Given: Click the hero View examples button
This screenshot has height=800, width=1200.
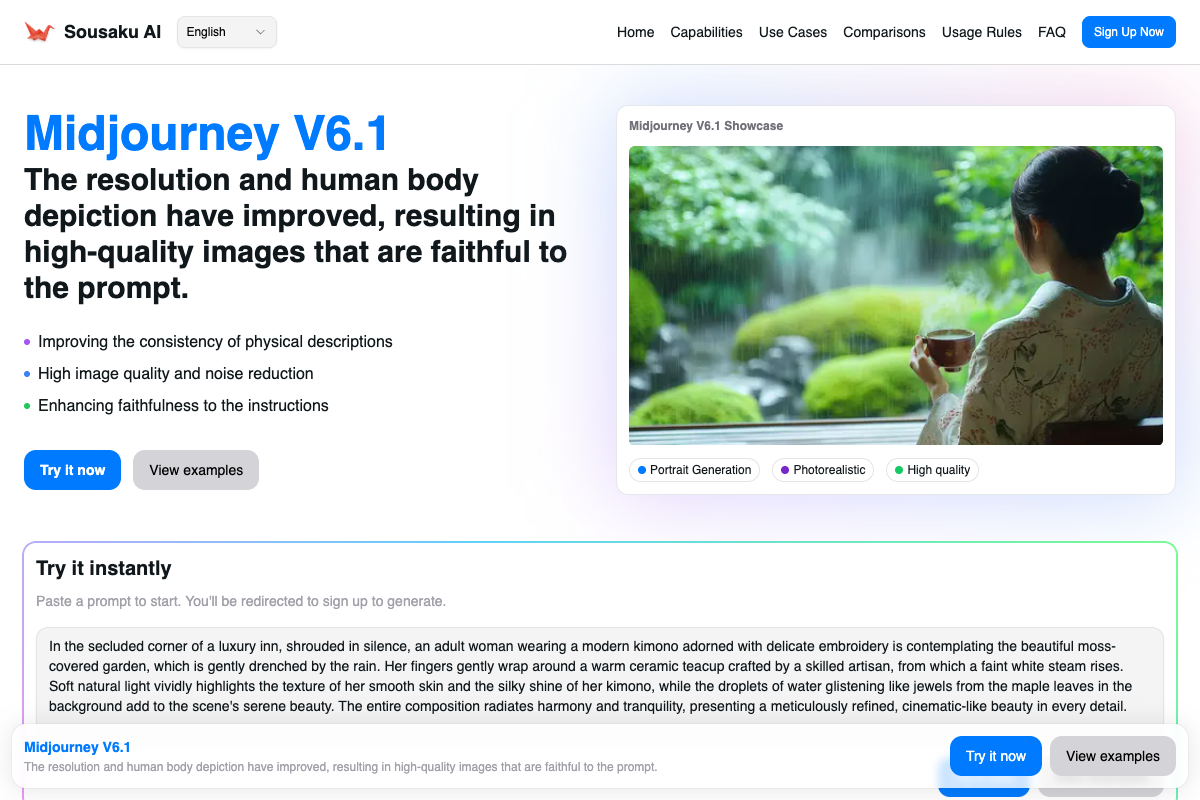Looking at the screenshot, I should [196, 470].
